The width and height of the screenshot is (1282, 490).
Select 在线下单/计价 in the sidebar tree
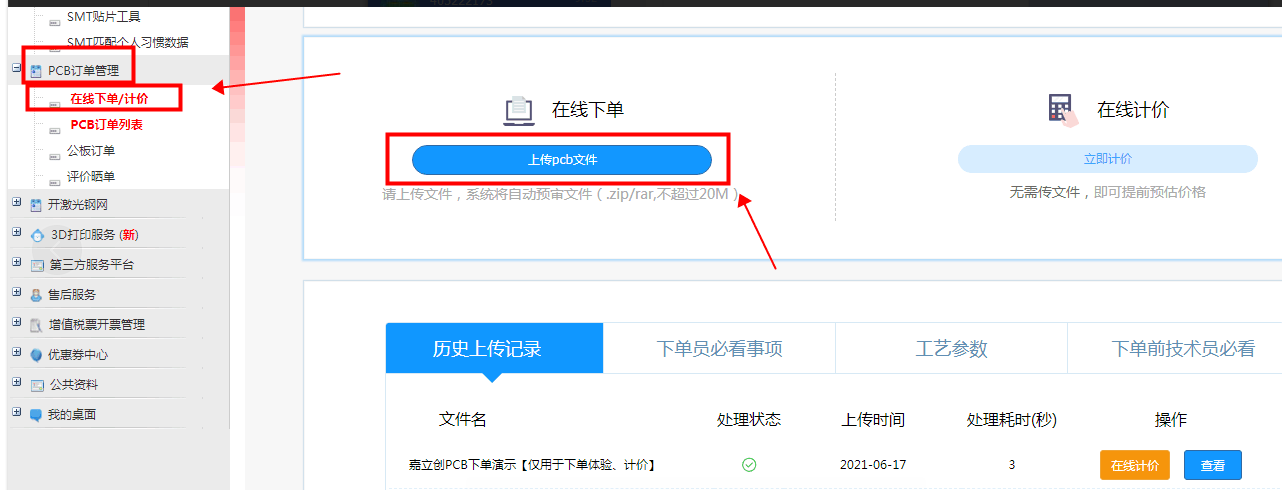pyautogui.click(x=109, y=98)
